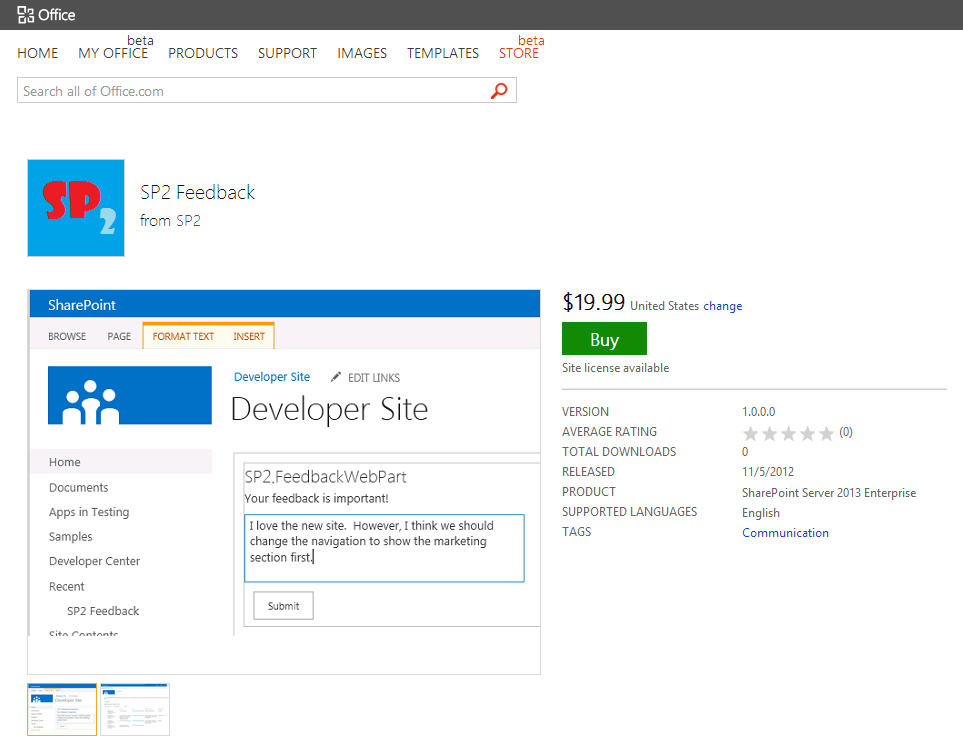The height and width of the screenshot is (746, 963).
Task: Click the SUPPORTED LANGUAGES label
Action: (x=630, y=511)
